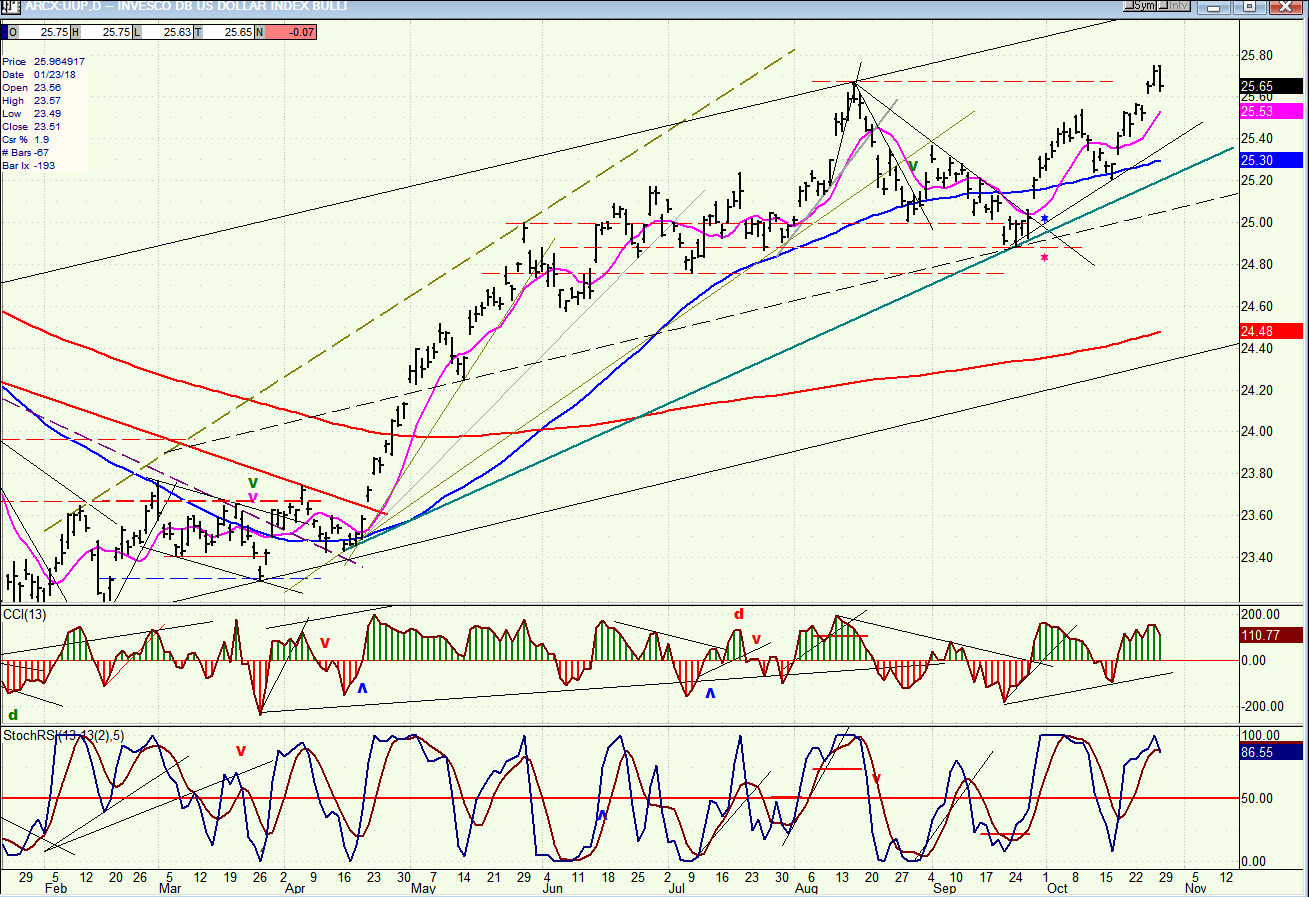Select the red 'd' marker above CCI panel

[739, 615]
